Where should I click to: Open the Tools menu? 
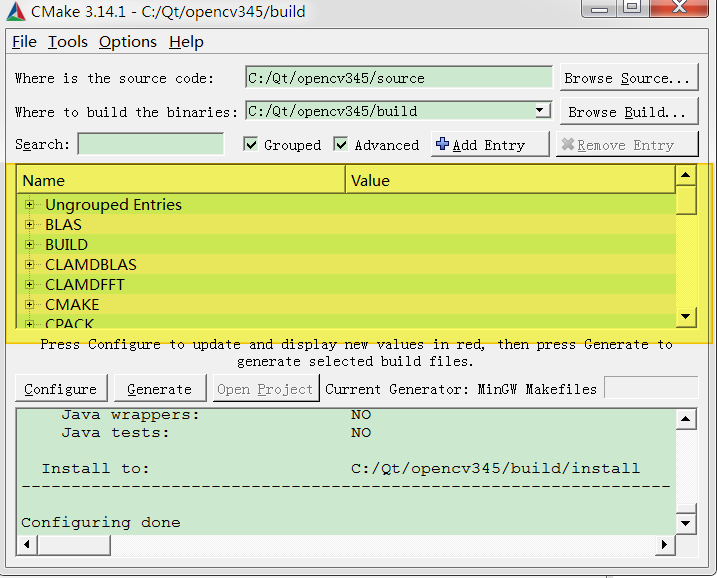click(68, 42)
